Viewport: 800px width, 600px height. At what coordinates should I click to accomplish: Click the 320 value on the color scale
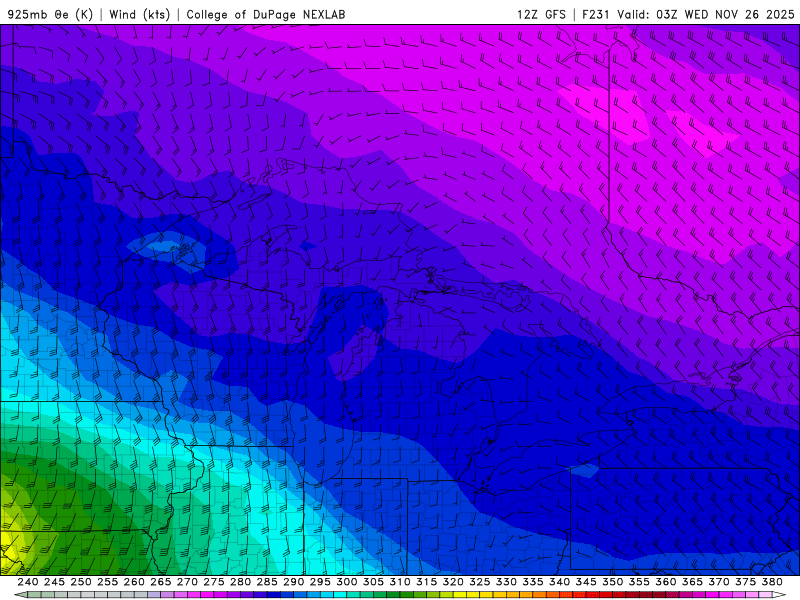click(453, 582)
